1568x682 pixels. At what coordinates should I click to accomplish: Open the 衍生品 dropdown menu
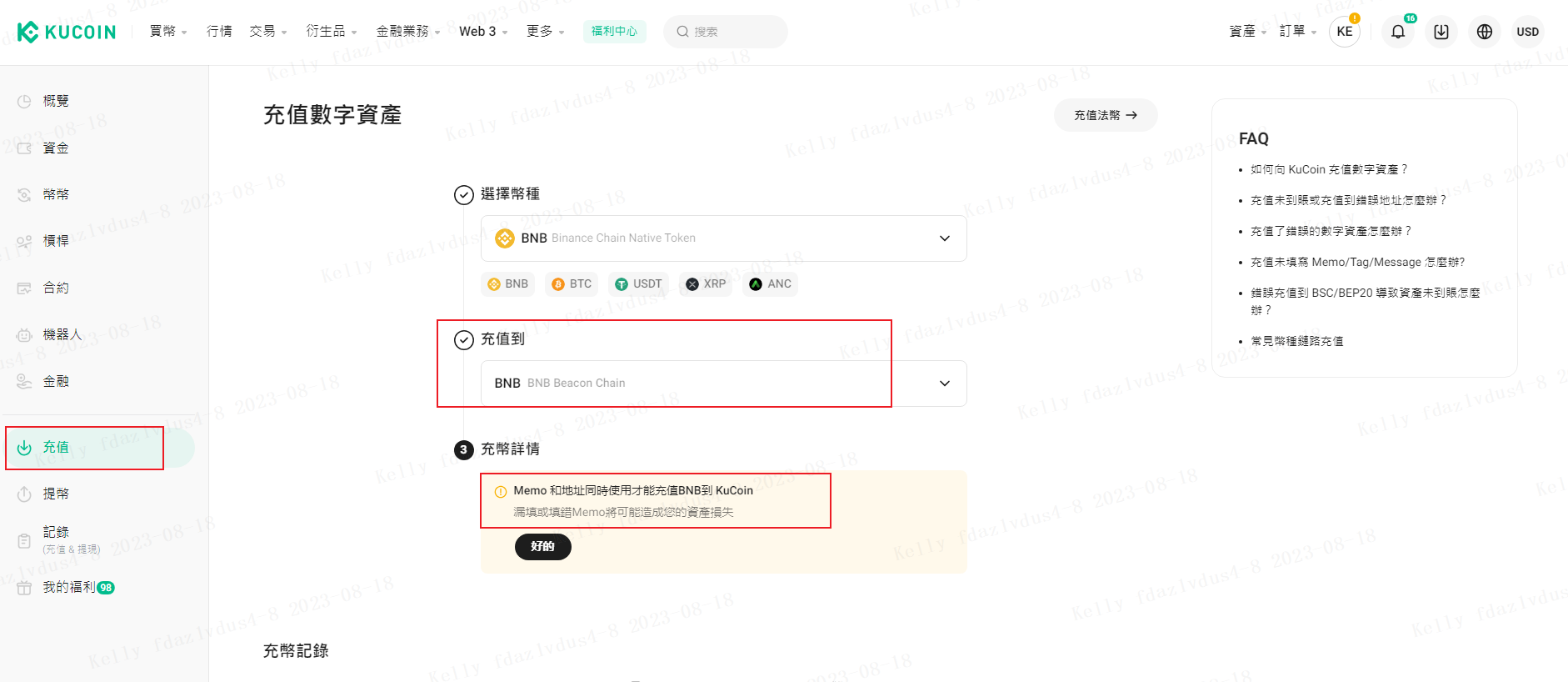click(x=332, y=32)
